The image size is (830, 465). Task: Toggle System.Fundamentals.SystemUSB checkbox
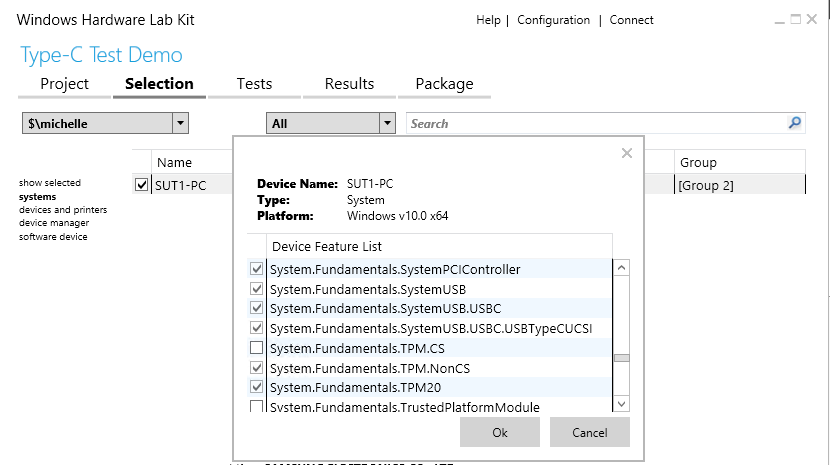[256, 289]
